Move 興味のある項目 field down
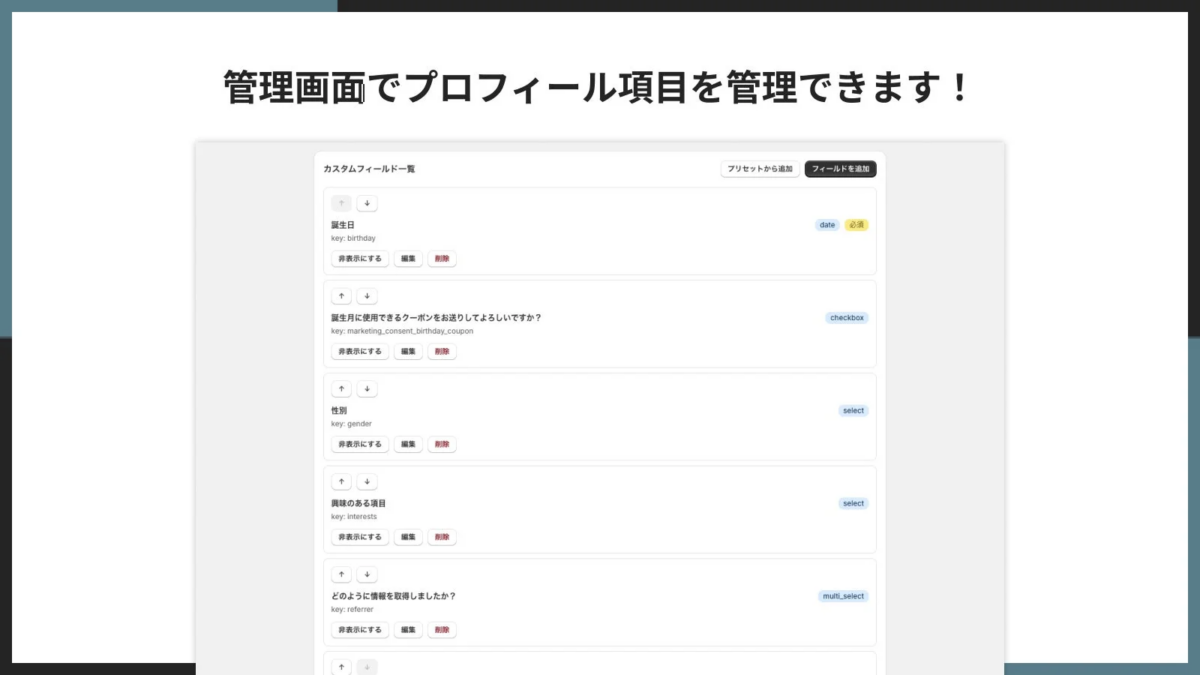 pyautogui.click(x=367, y=482)
